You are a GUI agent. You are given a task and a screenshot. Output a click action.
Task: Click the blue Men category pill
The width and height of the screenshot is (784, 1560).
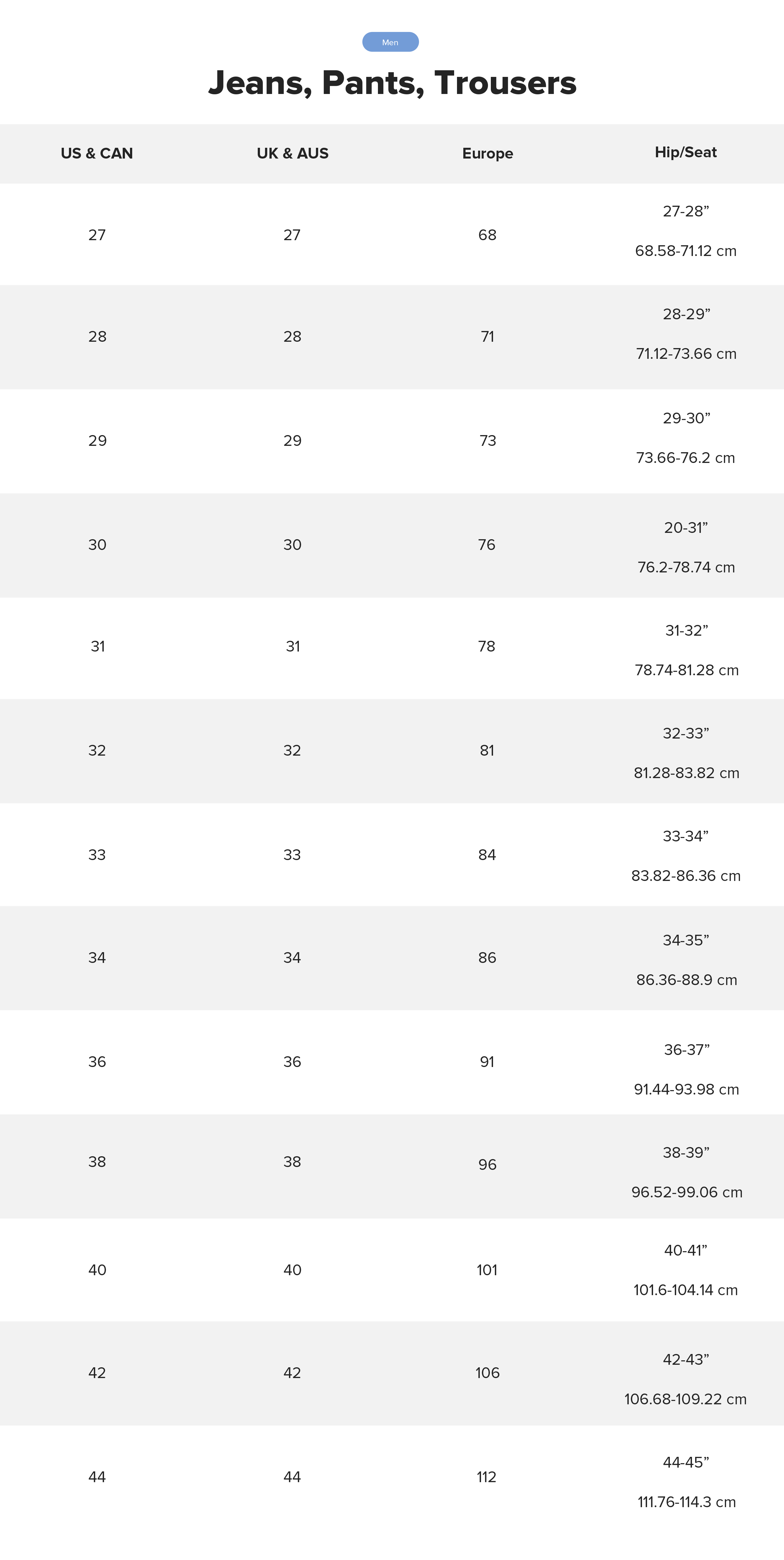tap(390, 42)
